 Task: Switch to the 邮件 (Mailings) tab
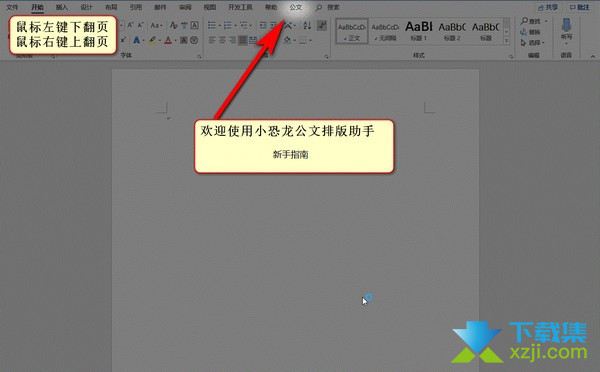160,7
